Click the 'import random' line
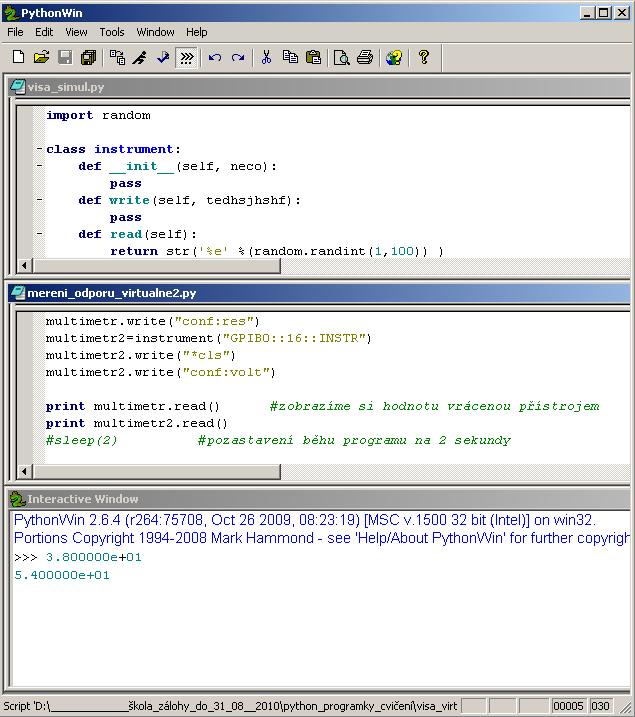The image size is (635, 717). coord(98,115)
